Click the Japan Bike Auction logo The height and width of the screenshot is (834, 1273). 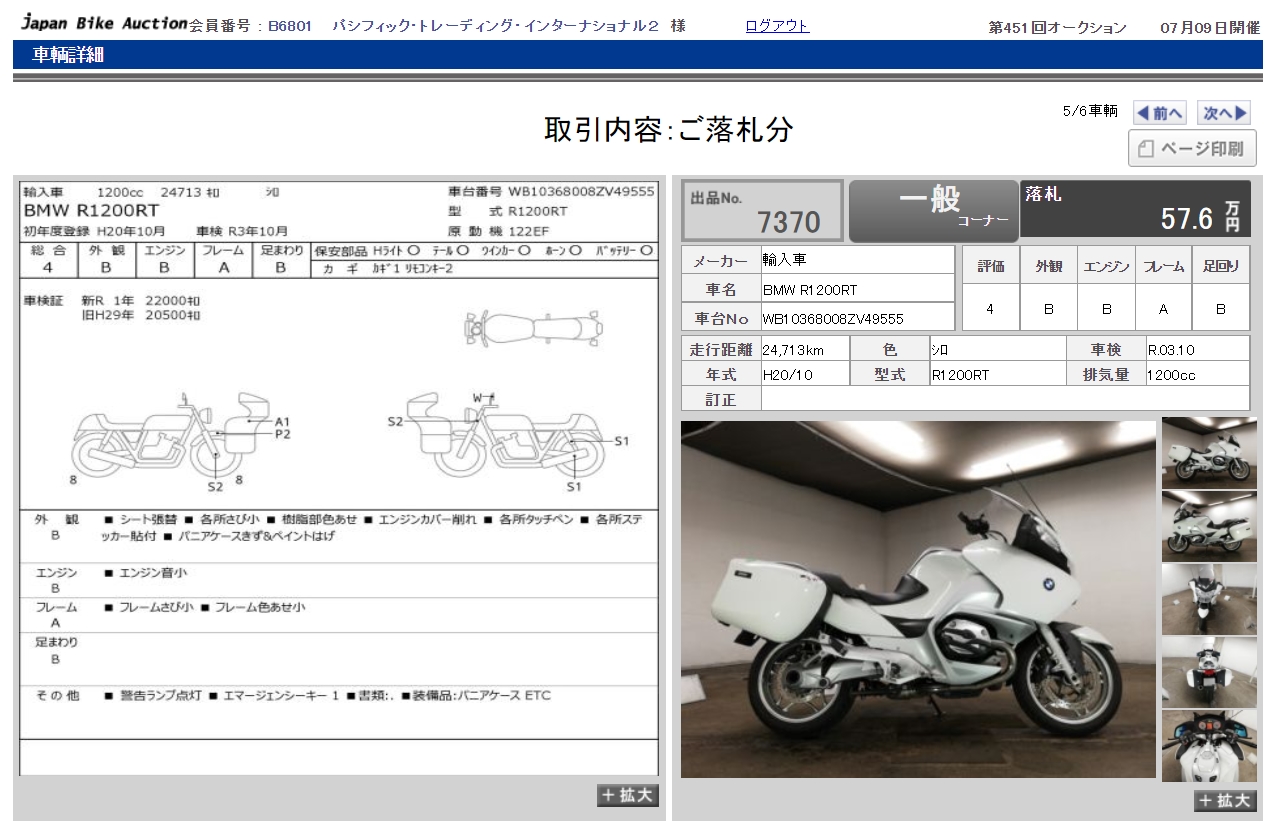click(x=104, y=23)
